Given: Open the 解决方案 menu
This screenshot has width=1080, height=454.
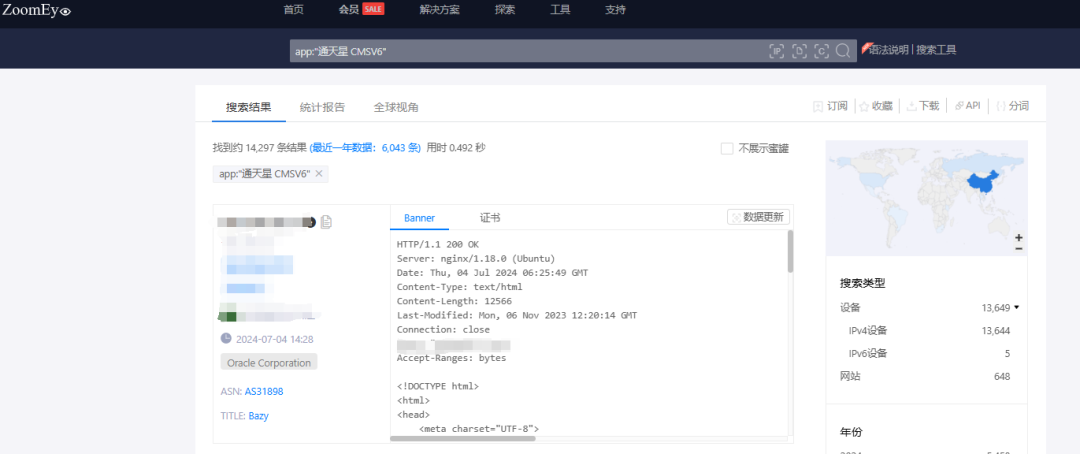Looking at the screenshot, I should (439, 10).
